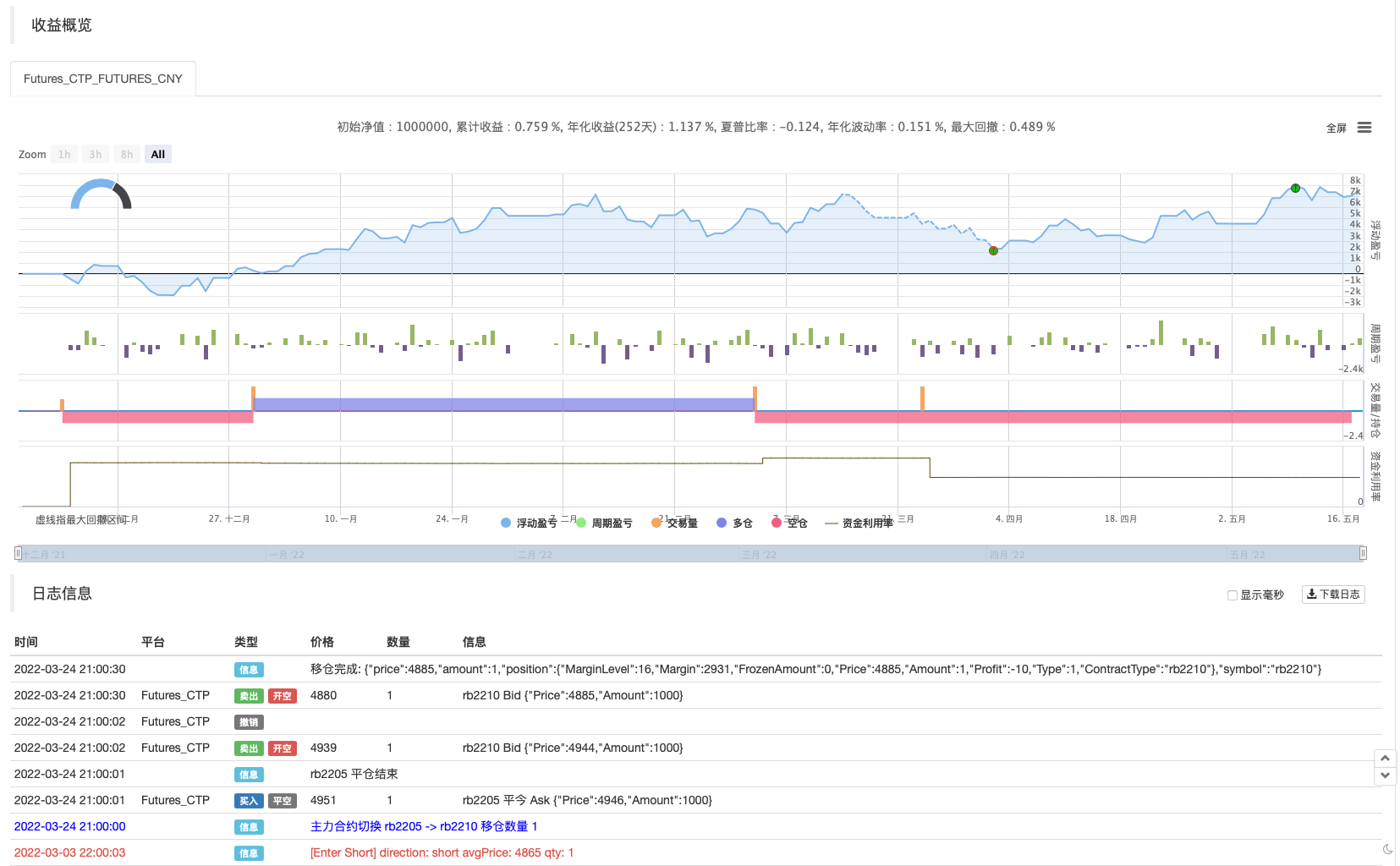Screen dimensions: 1400x866
Task: Click the 全屏 fullscreen button
Action: pos(1337,129)
